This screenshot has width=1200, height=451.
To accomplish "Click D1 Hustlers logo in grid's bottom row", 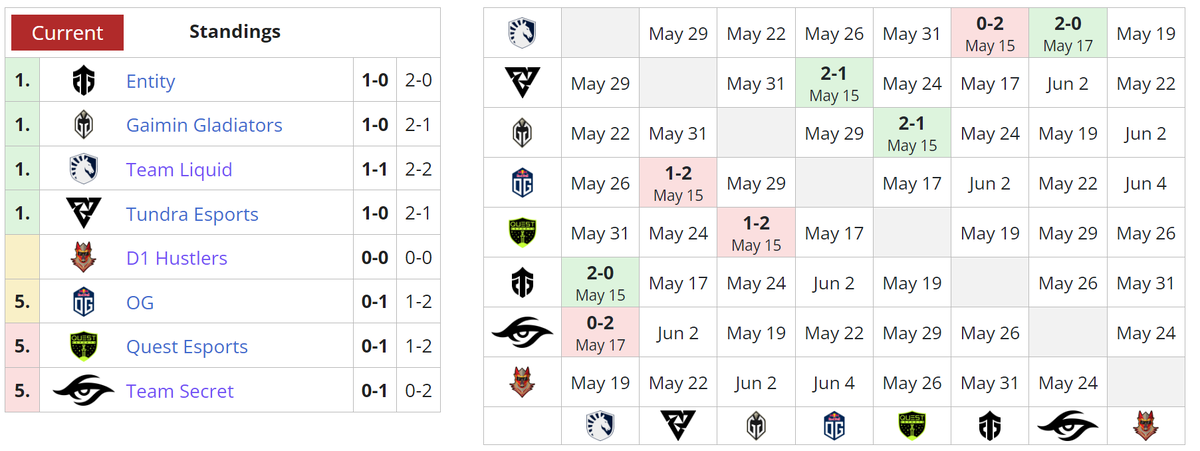I will pyautogui.click(x=1146, y=426).
